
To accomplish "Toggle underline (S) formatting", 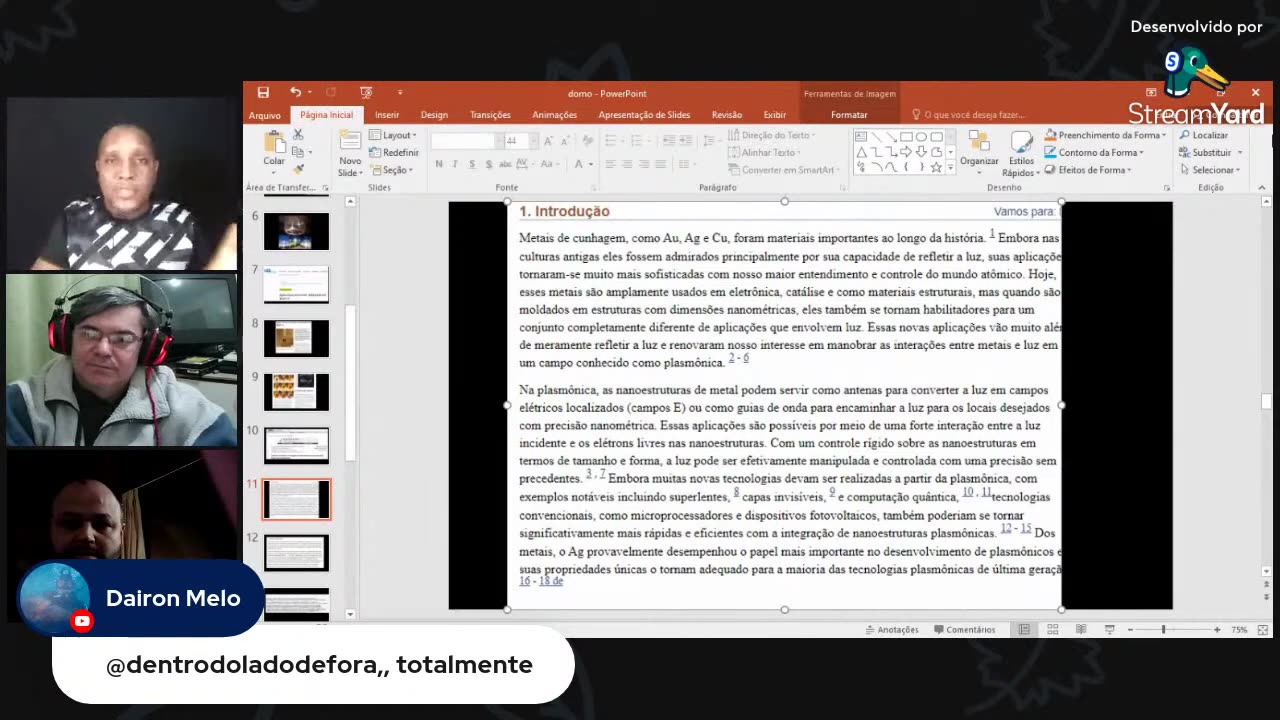I will click(x=470, y=164).
